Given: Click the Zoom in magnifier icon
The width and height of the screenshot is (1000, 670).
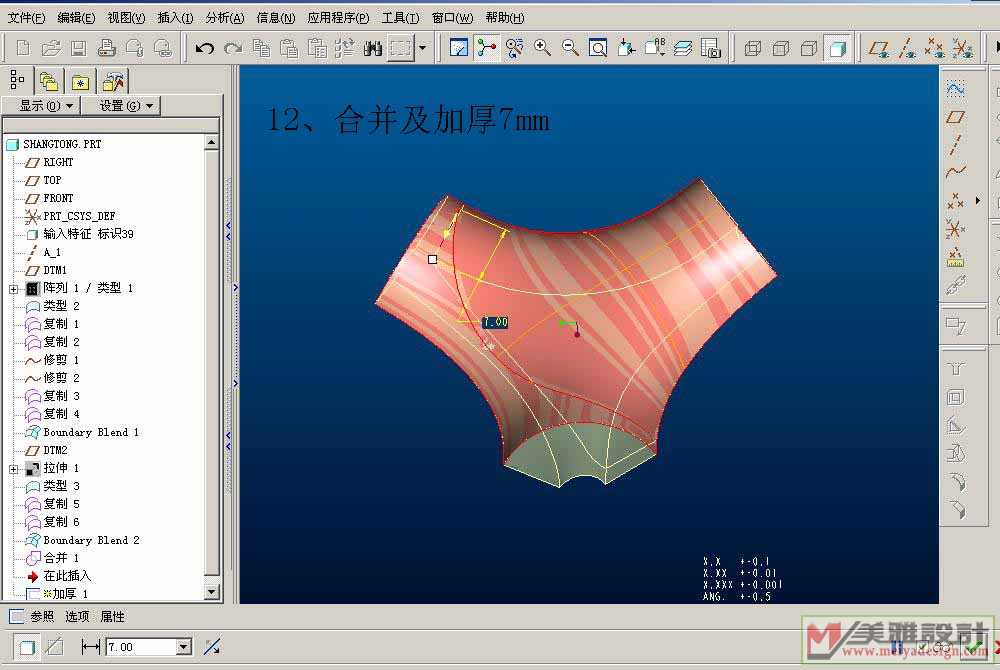Looking at the screenshot, I should [542, 48].
